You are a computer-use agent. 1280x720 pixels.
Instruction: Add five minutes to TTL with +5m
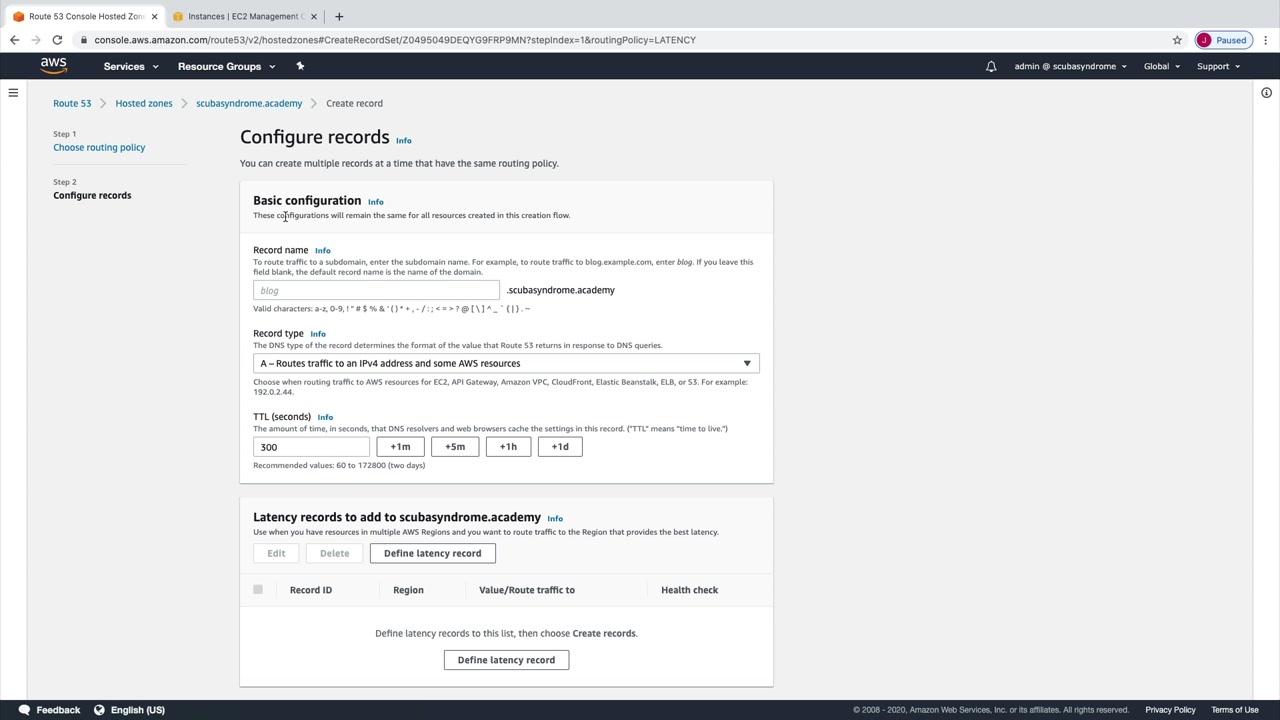(x=455, y=447)
